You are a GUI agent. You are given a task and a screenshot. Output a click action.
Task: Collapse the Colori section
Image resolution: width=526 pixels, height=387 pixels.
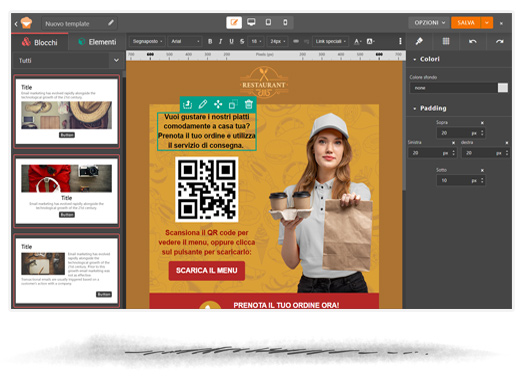(x=415, y=59)
